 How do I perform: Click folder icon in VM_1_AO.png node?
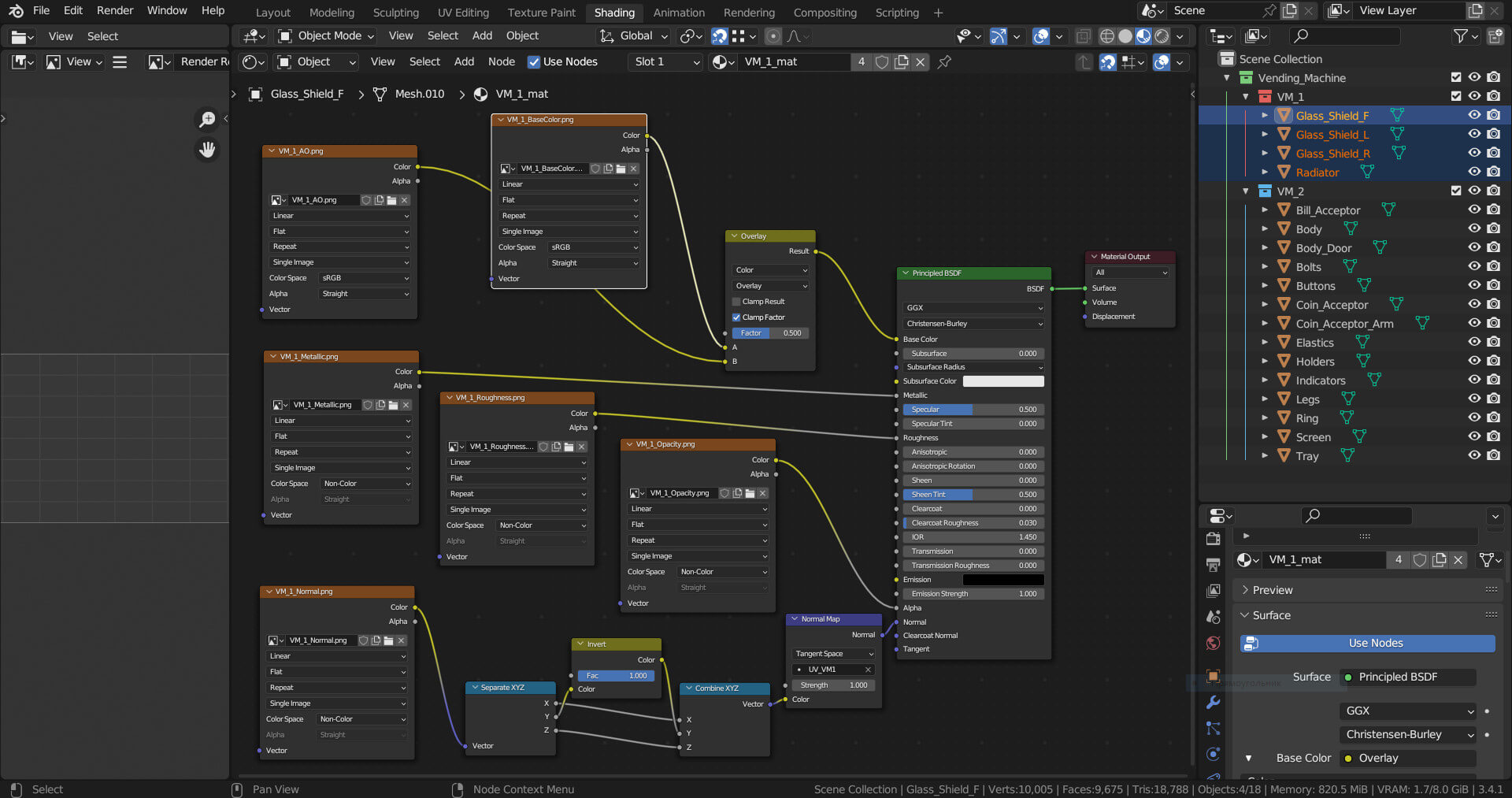pyautogui.click(x=392, y=200)
